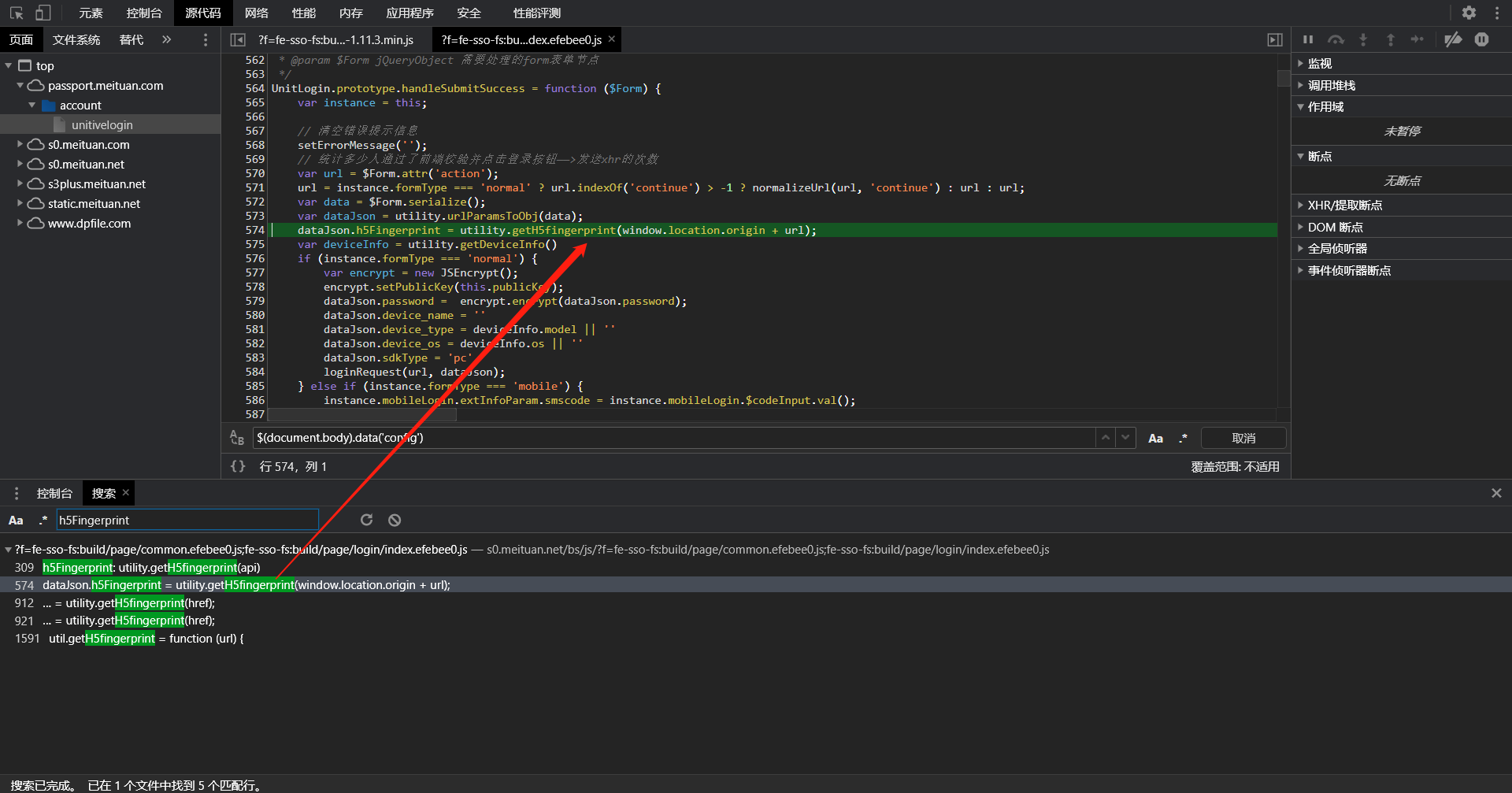Toggle match case in editor find bar
This screenshot has width=1512, height=793.
[1155, 439]
